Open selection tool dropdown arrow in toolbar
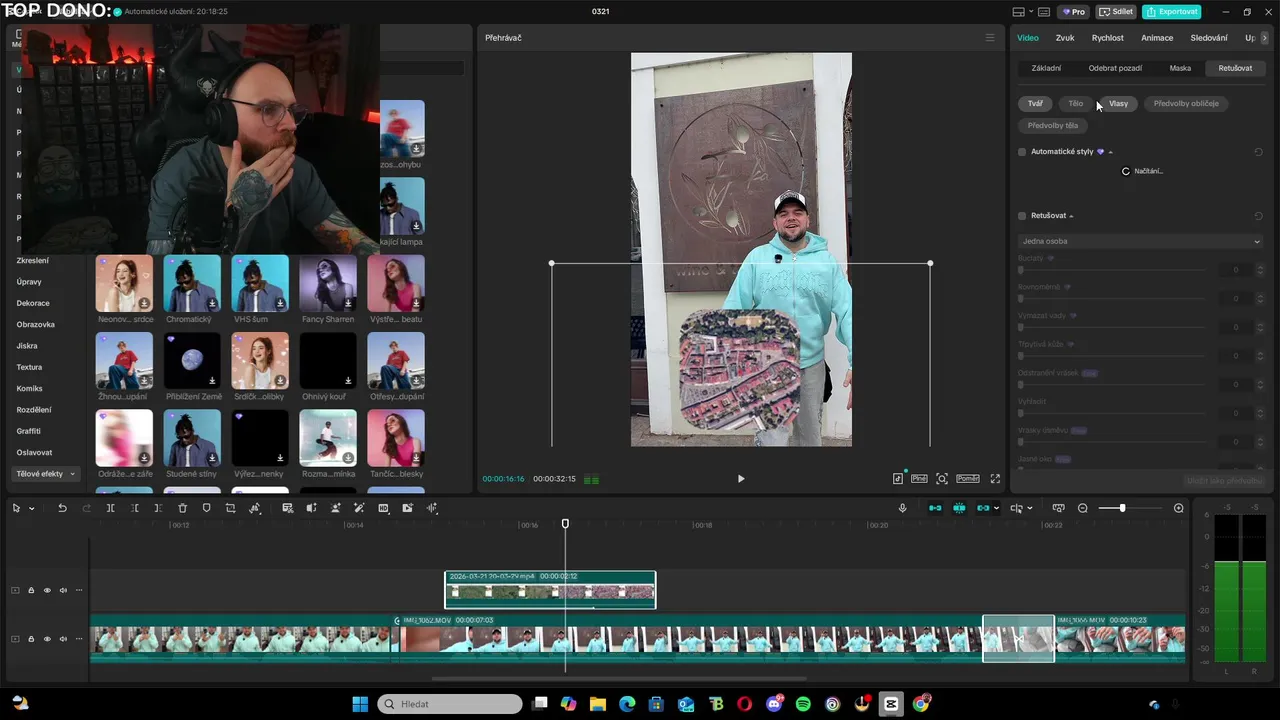 (x=31, y=508)
